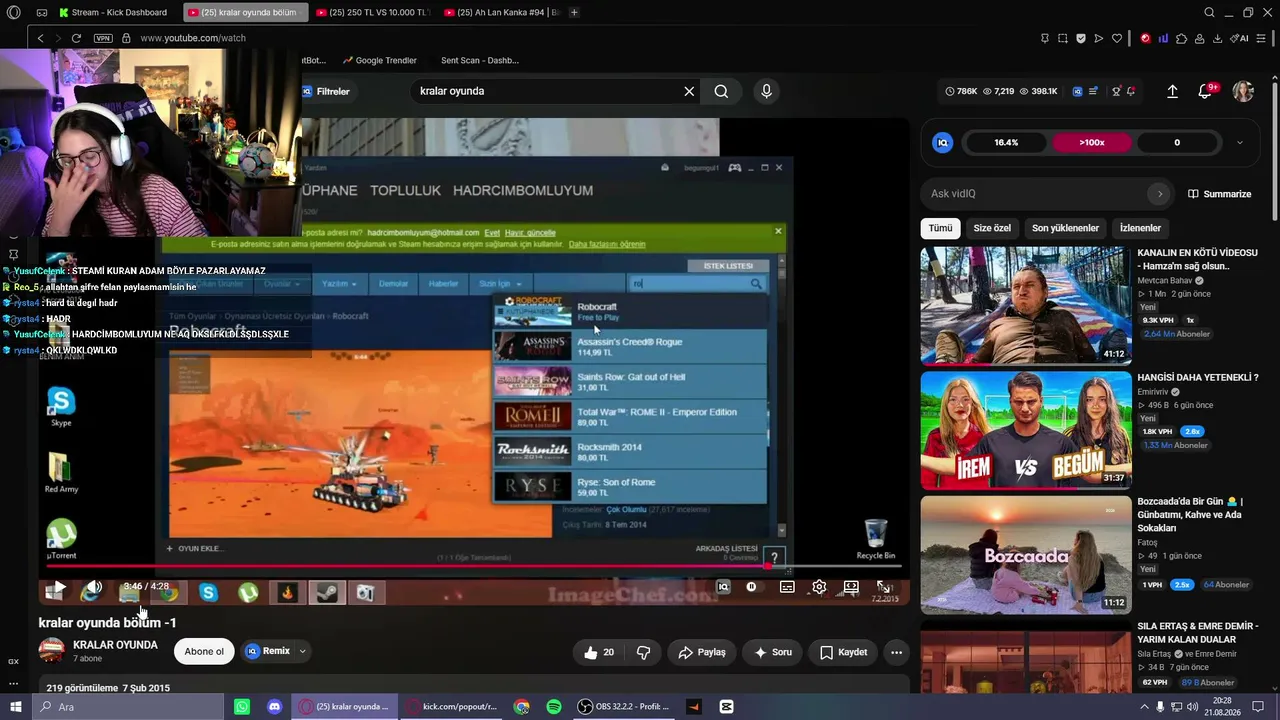Expand the vidIQ stats panel chevron
Viewport: 1280px width, 720px height.
coord(1240,143)
